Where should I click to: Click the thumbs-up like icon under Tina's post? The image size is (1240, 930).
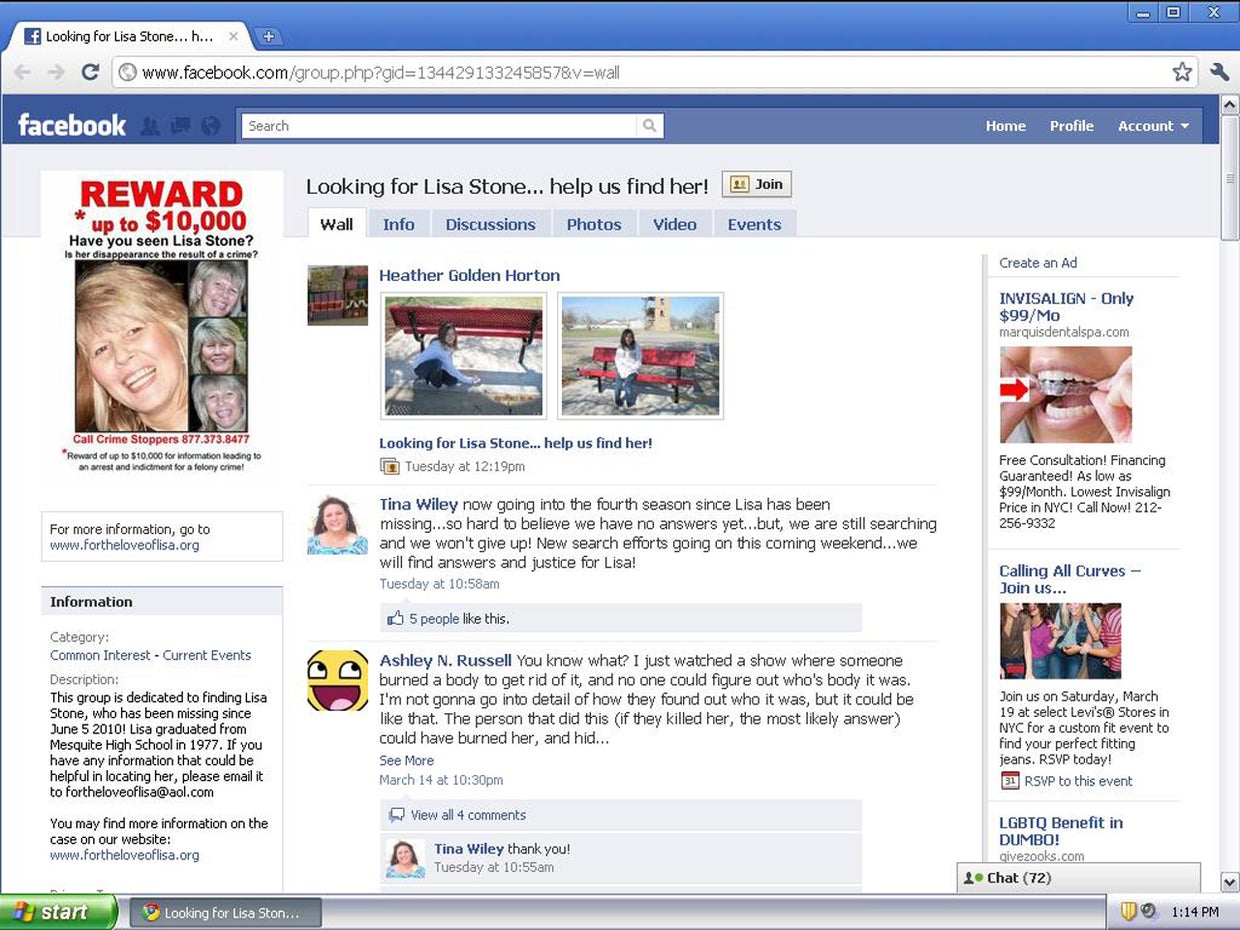396,618
